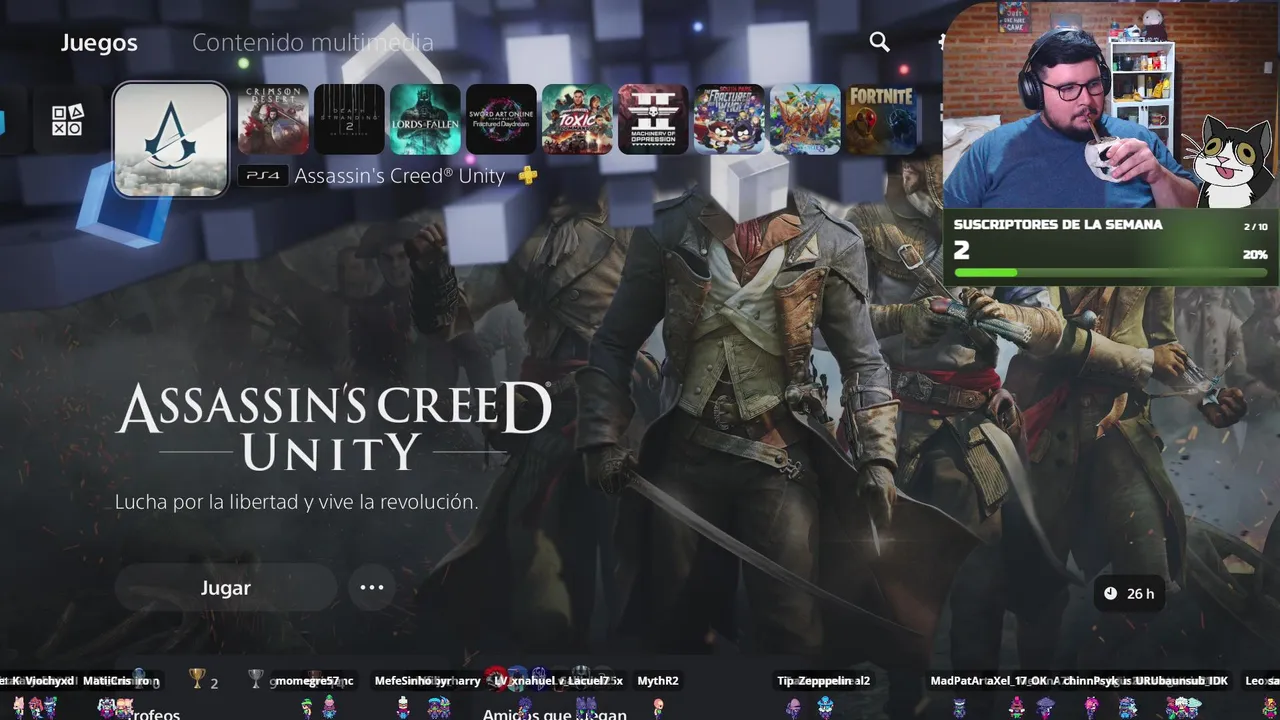Screen dimensions: 1280x720
Task: Click the silver trophy icon
Action: tap(256, 680)
